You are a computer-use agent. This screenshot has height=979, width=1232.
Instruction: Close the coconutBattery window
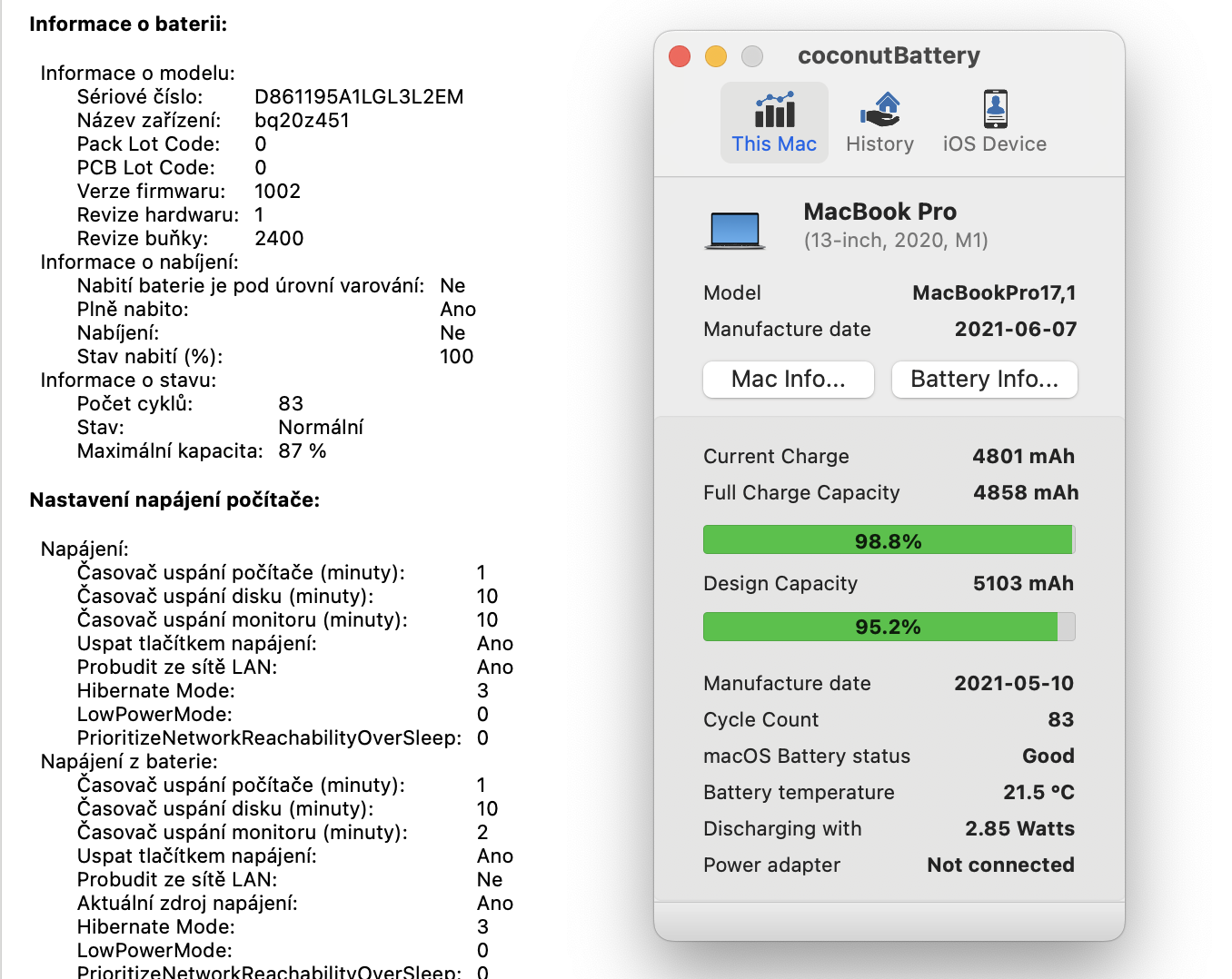[x=680, y=56]
